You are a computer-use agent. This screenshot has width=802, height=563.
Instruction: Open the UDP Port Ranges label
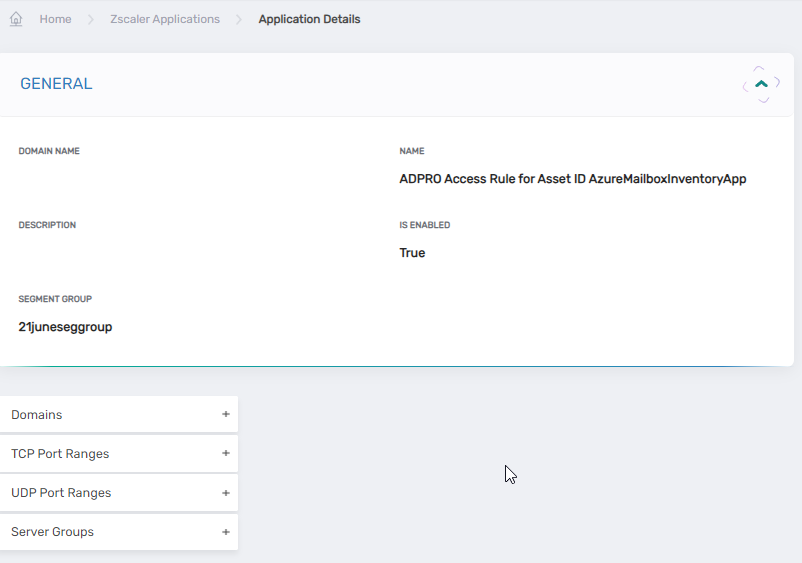[x=61, y=493]
